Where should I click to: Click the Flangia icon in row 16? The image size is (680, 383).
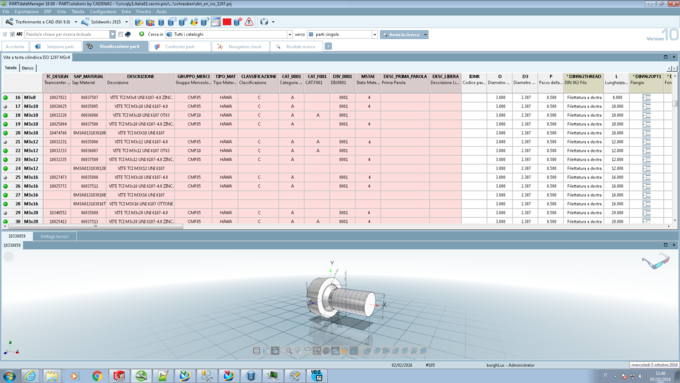pyautogui.click(x=647, y=98)
